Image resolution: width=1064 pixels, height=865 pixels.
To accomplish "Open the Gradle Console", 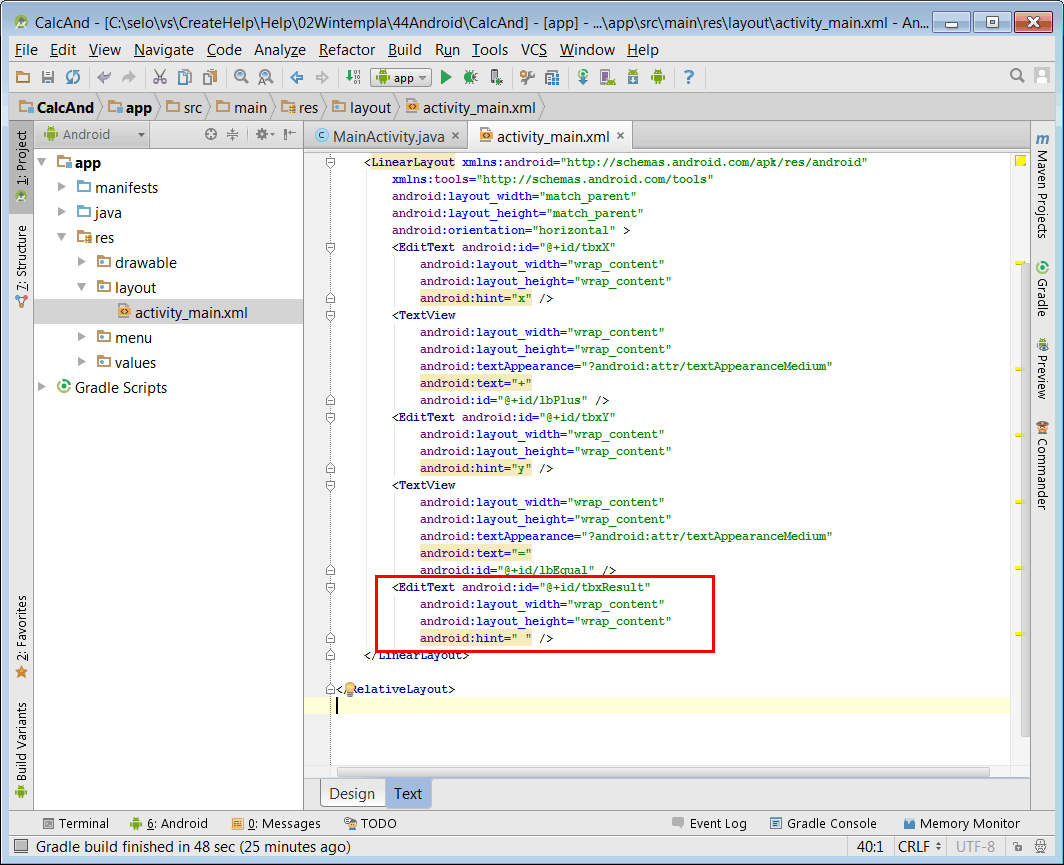I will pos(823,823).
